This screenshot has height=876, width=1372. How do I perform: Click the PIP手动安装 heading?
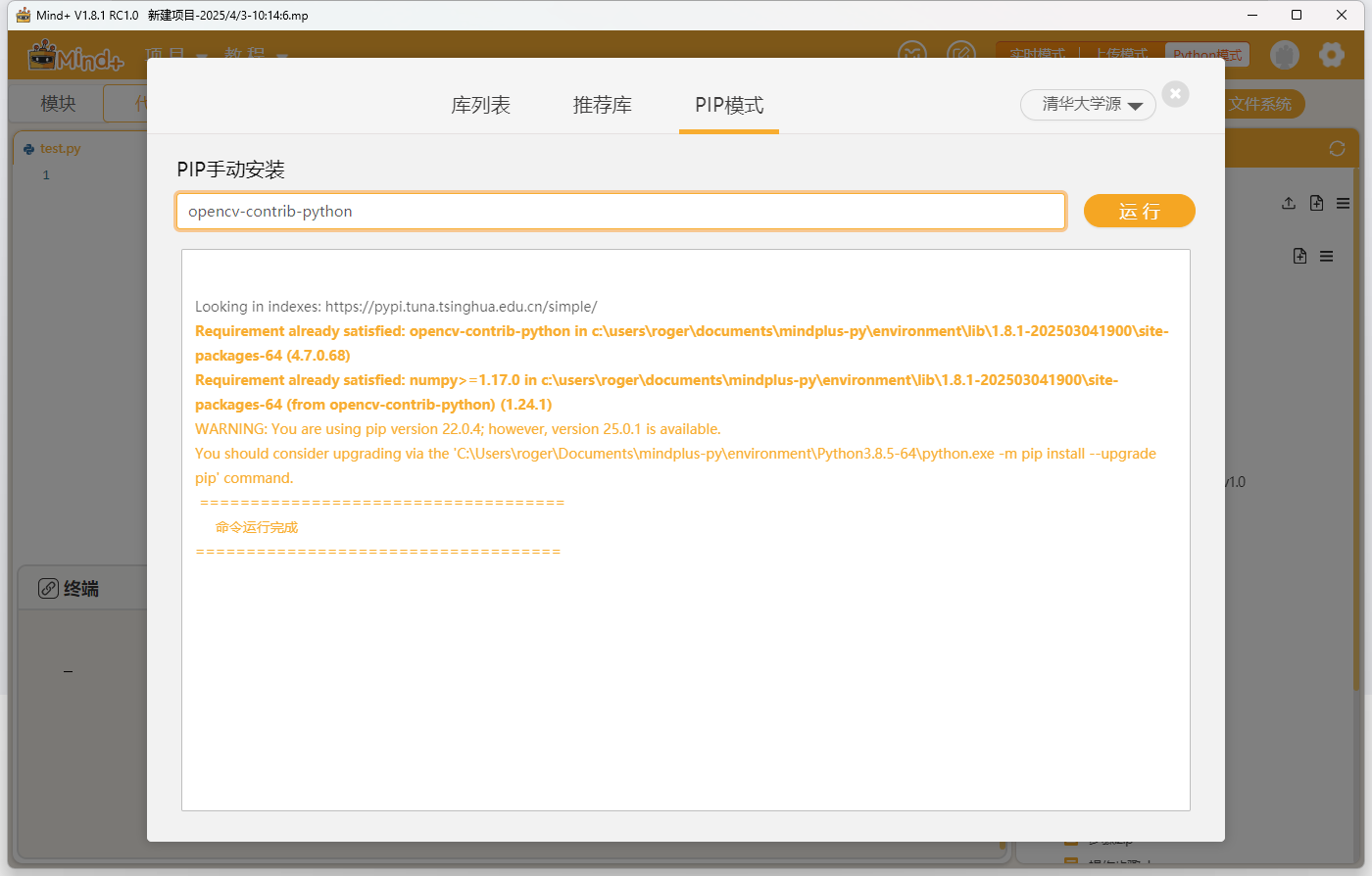pos(230,170)
